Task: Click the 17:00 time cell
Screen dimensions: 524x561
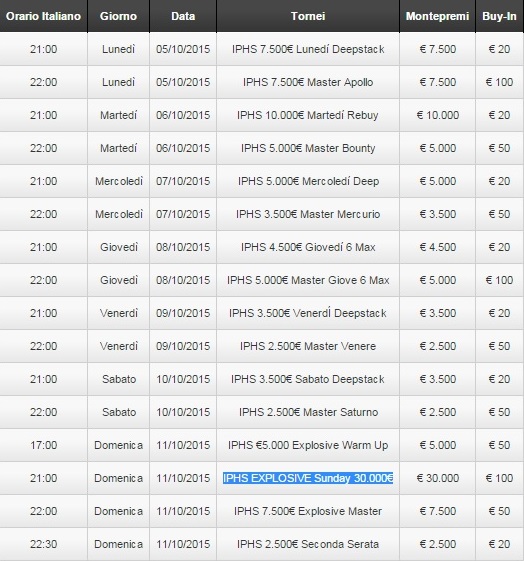Action: [x=43, y=445]
